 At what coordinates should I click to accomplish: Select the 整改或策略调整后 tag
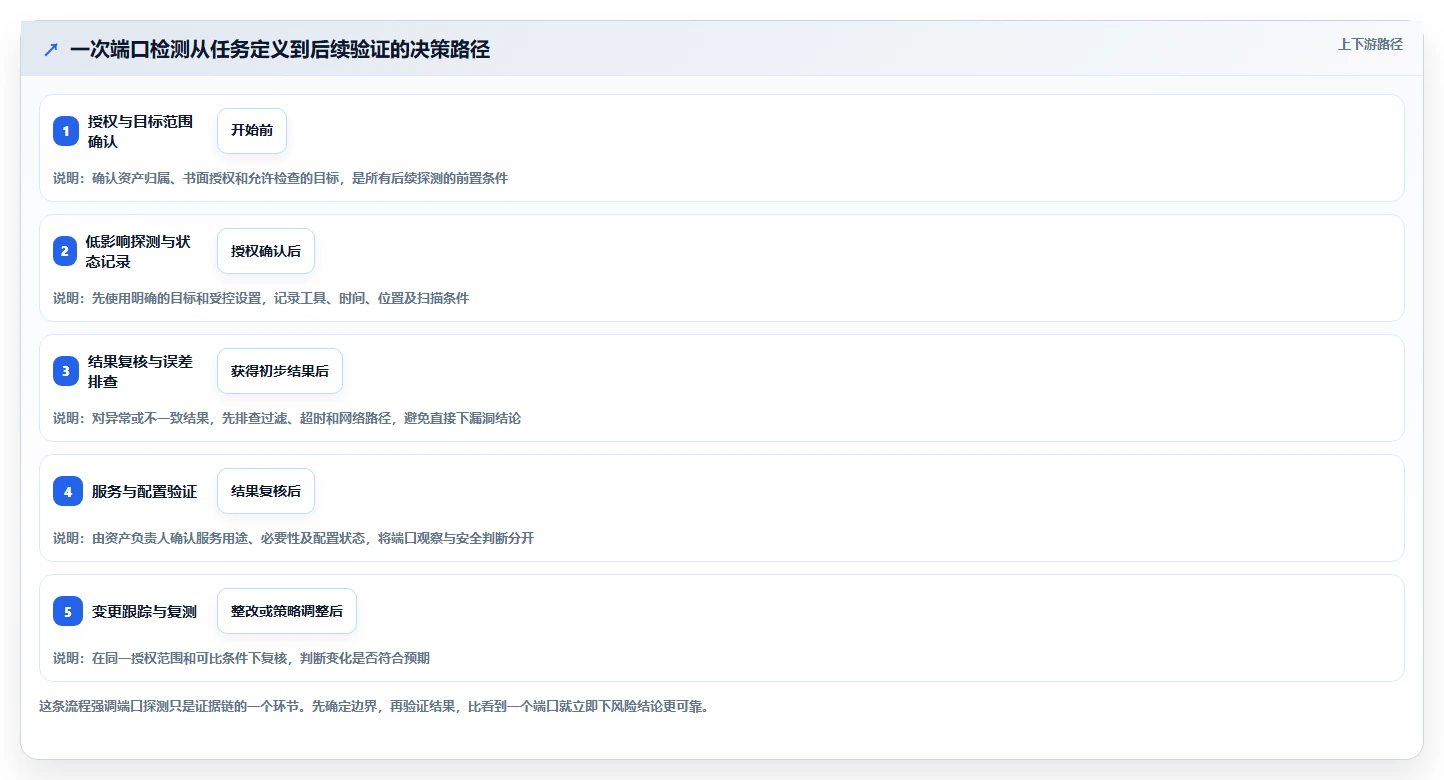point(287,611)
